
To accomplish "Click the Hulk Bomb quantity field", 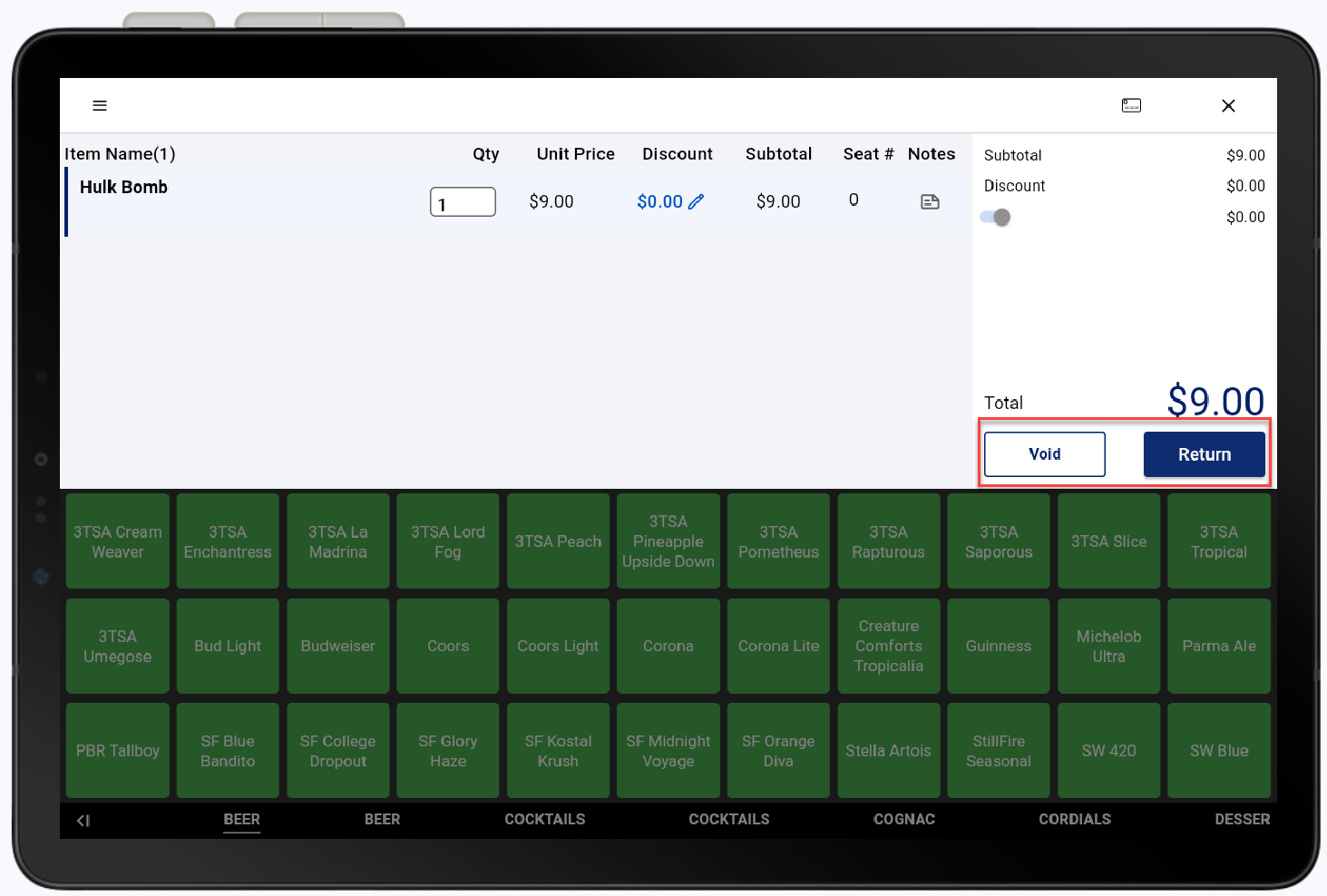I will 463,201.
